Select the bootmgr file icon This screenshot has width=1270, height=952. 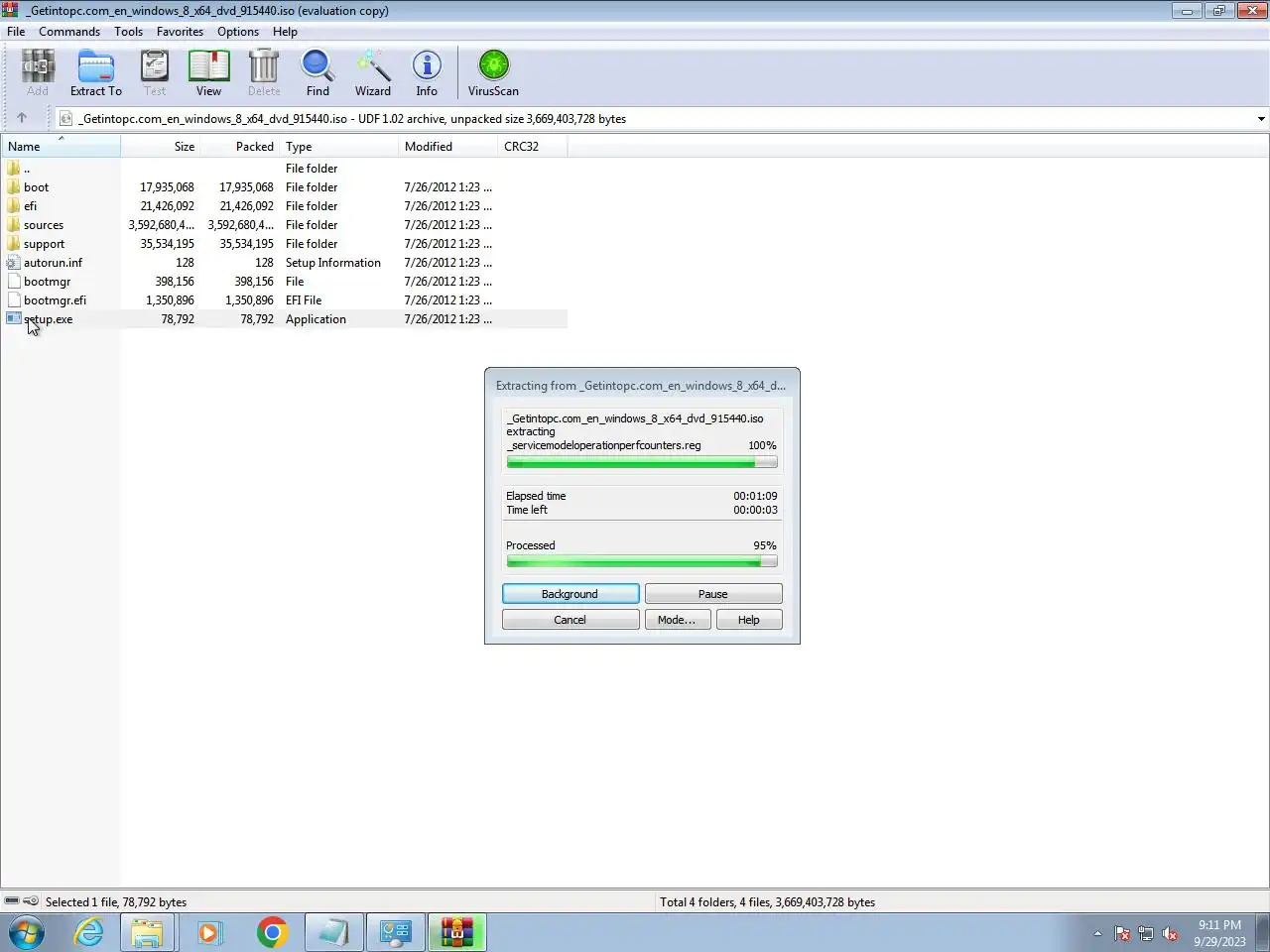click(13, 281)
